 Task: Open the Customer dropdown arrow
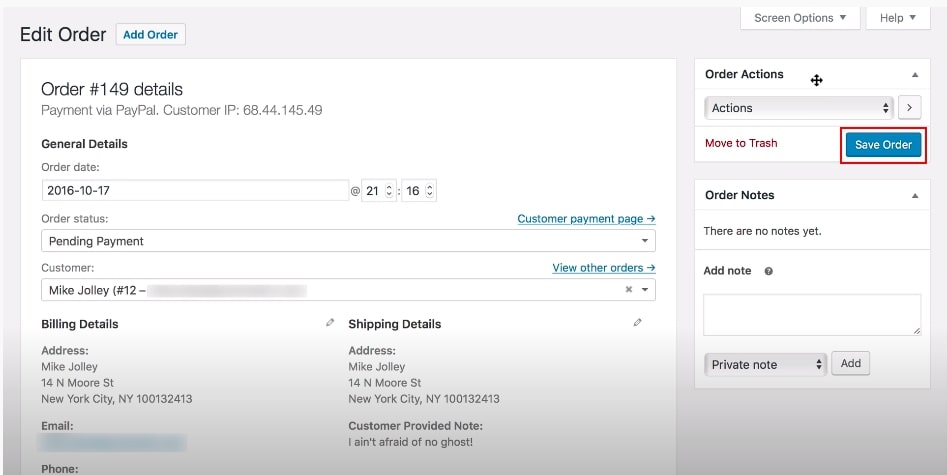click(x=645, y=289)
